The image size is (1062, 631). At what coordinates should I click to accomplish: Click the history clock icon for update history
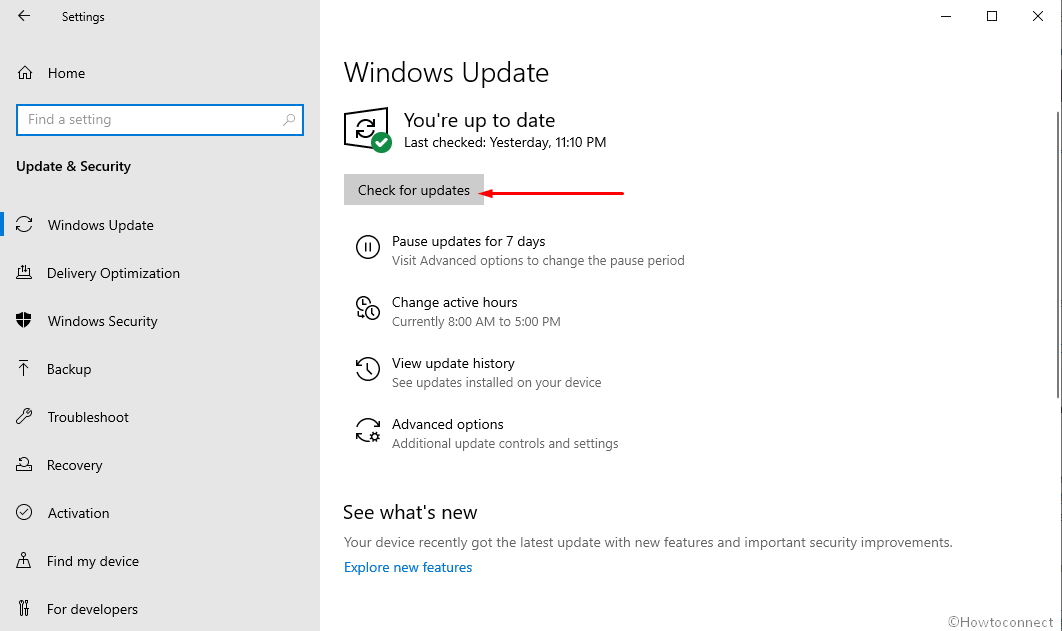(368, 369)
